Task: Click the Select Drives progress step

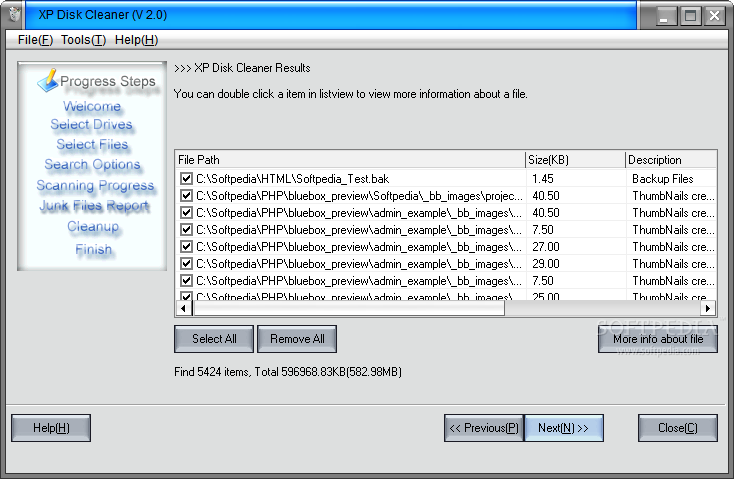Action: point(91,125)
